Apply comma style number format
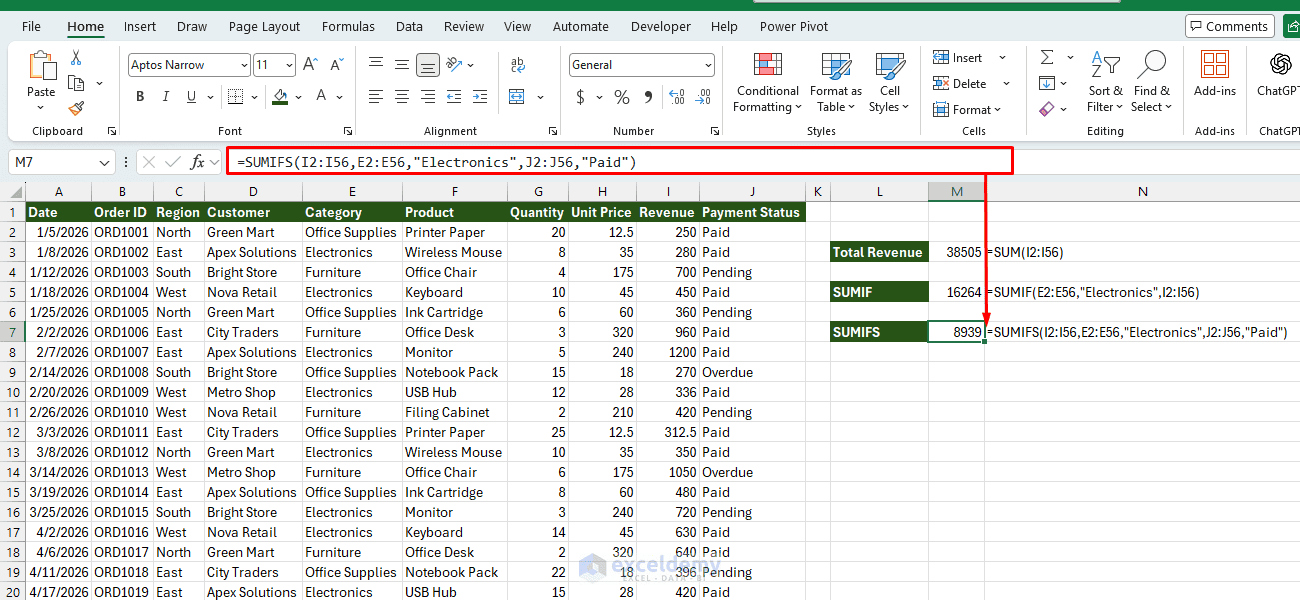This screenshot has width=1300, height=600. coord(648,97)
